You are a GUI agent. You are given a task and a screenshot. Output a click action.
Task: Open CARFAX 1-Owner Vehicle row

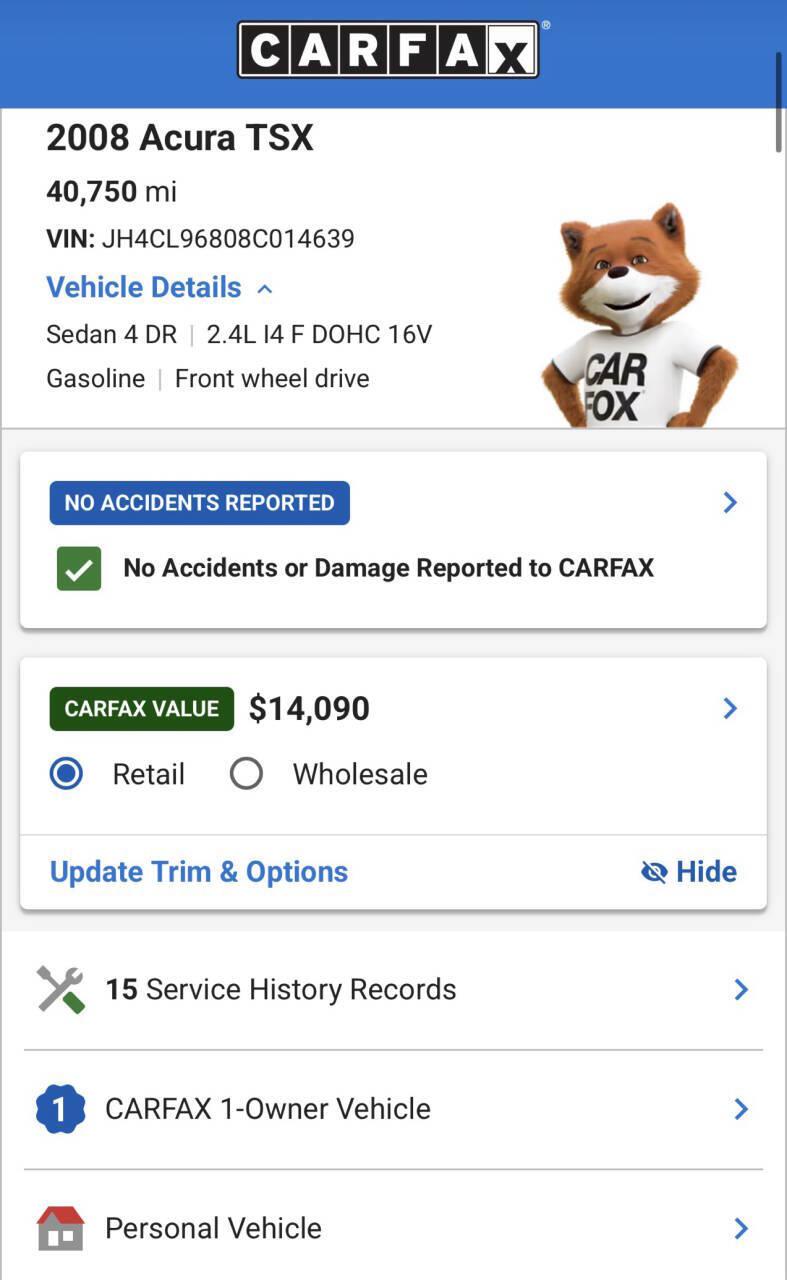[394, 1109]
